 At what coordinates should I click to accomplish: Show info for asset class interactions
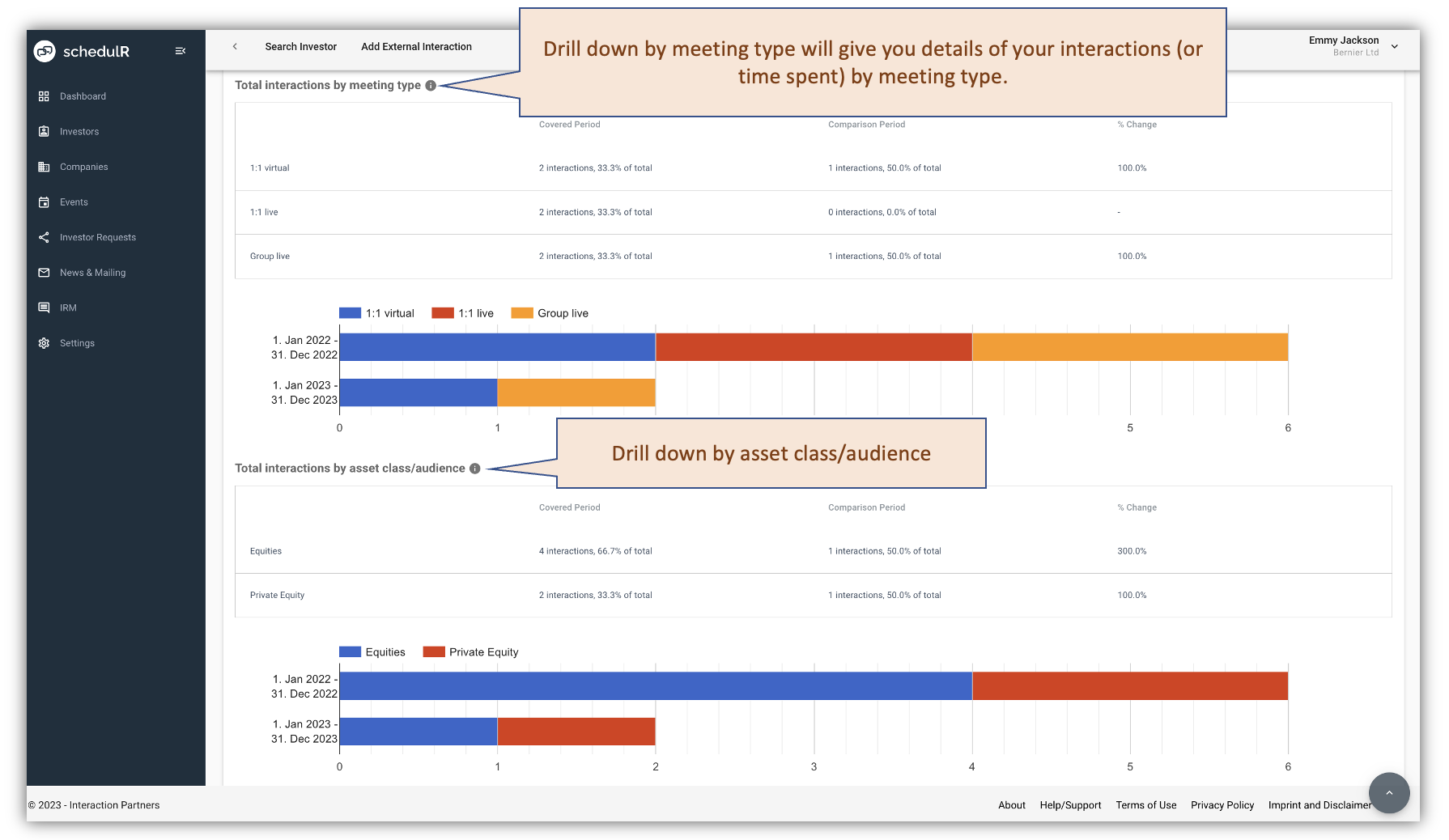point(475,469)
